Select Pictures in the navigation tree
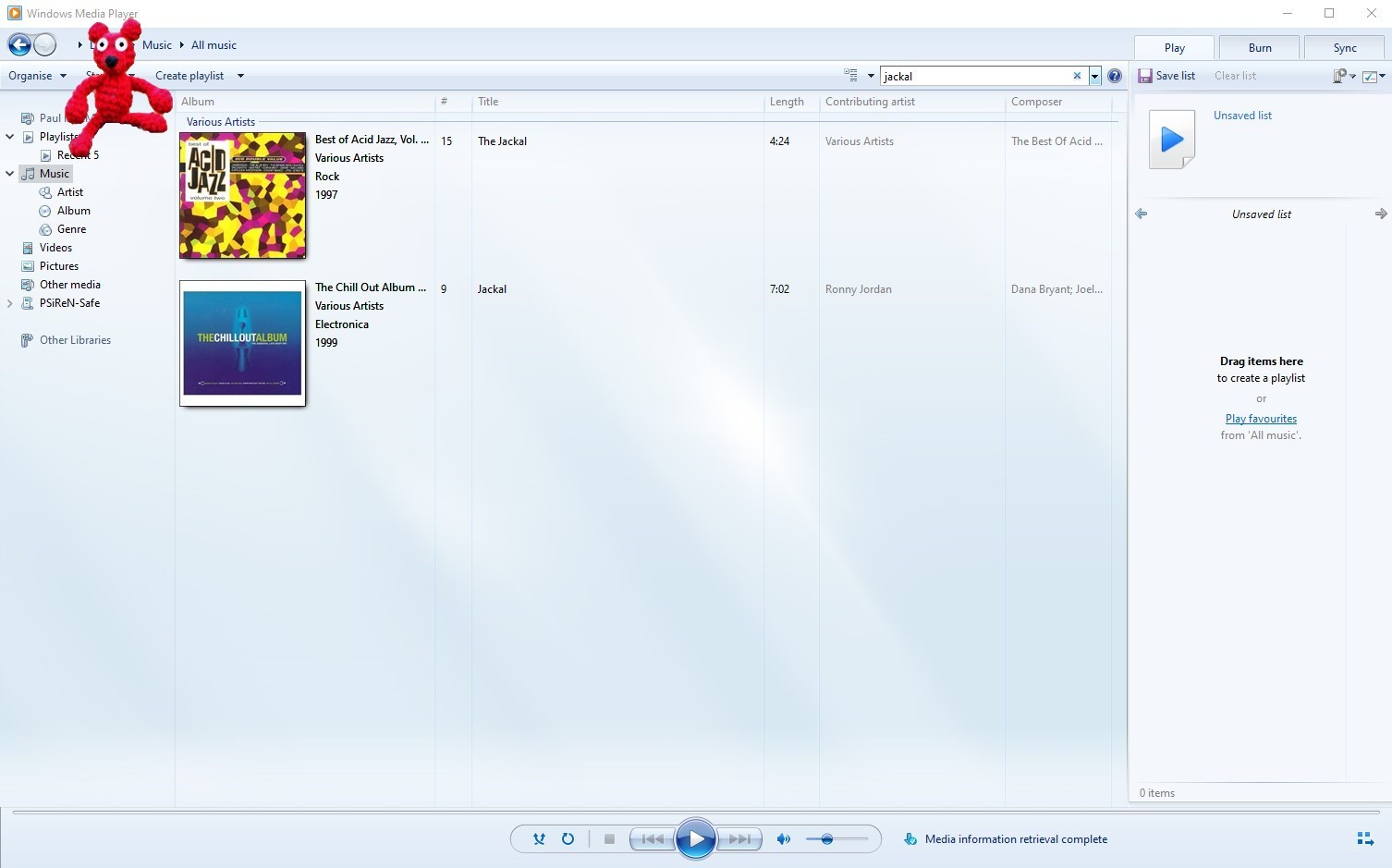 point(59,266)
